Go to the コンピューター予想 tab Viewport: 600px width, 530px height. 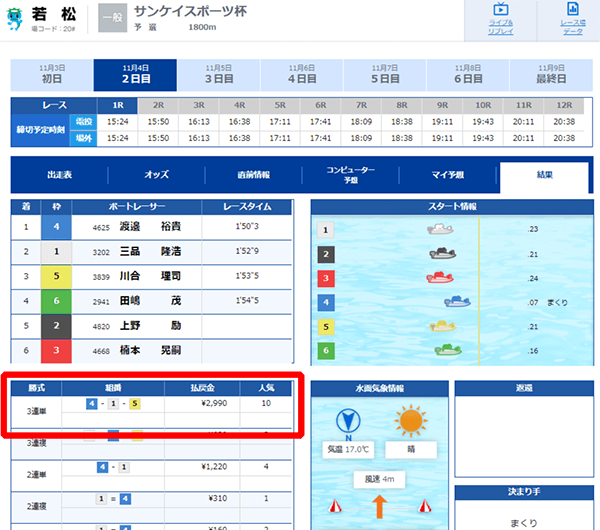tap(350, 175)
